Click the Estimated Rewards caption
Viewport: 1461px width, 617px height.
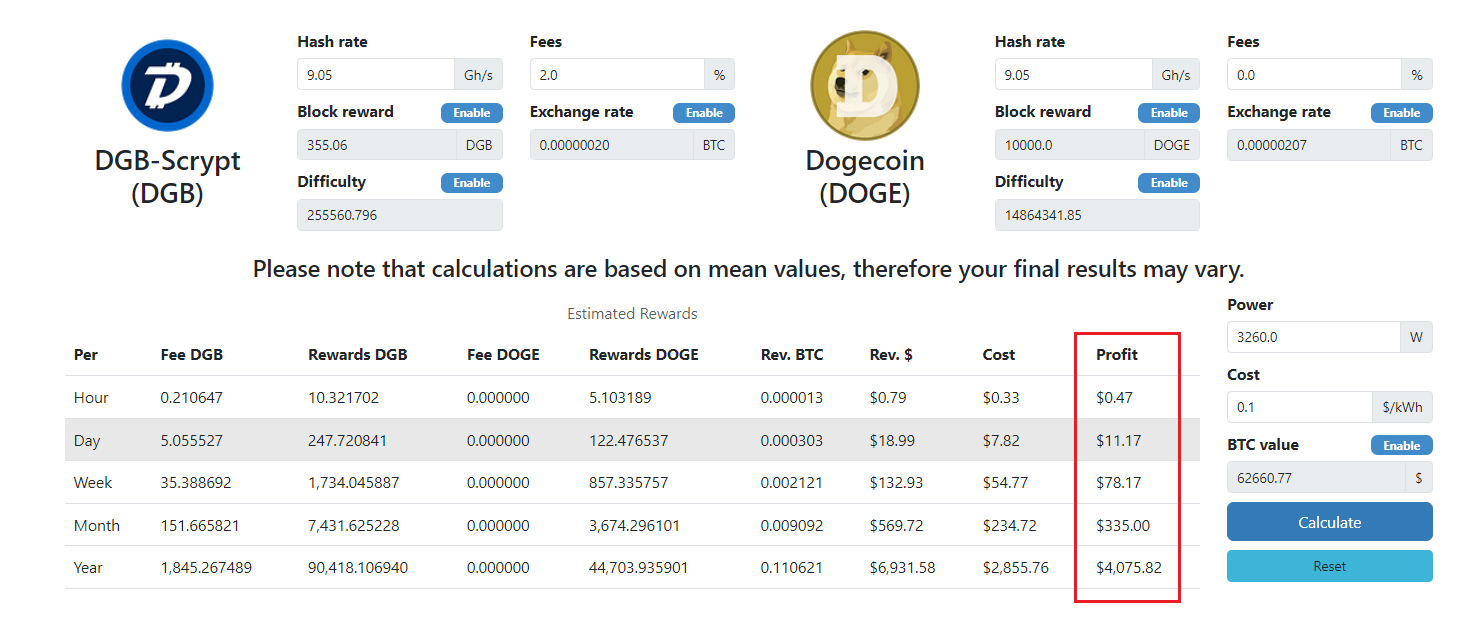[x=632, y=314]
